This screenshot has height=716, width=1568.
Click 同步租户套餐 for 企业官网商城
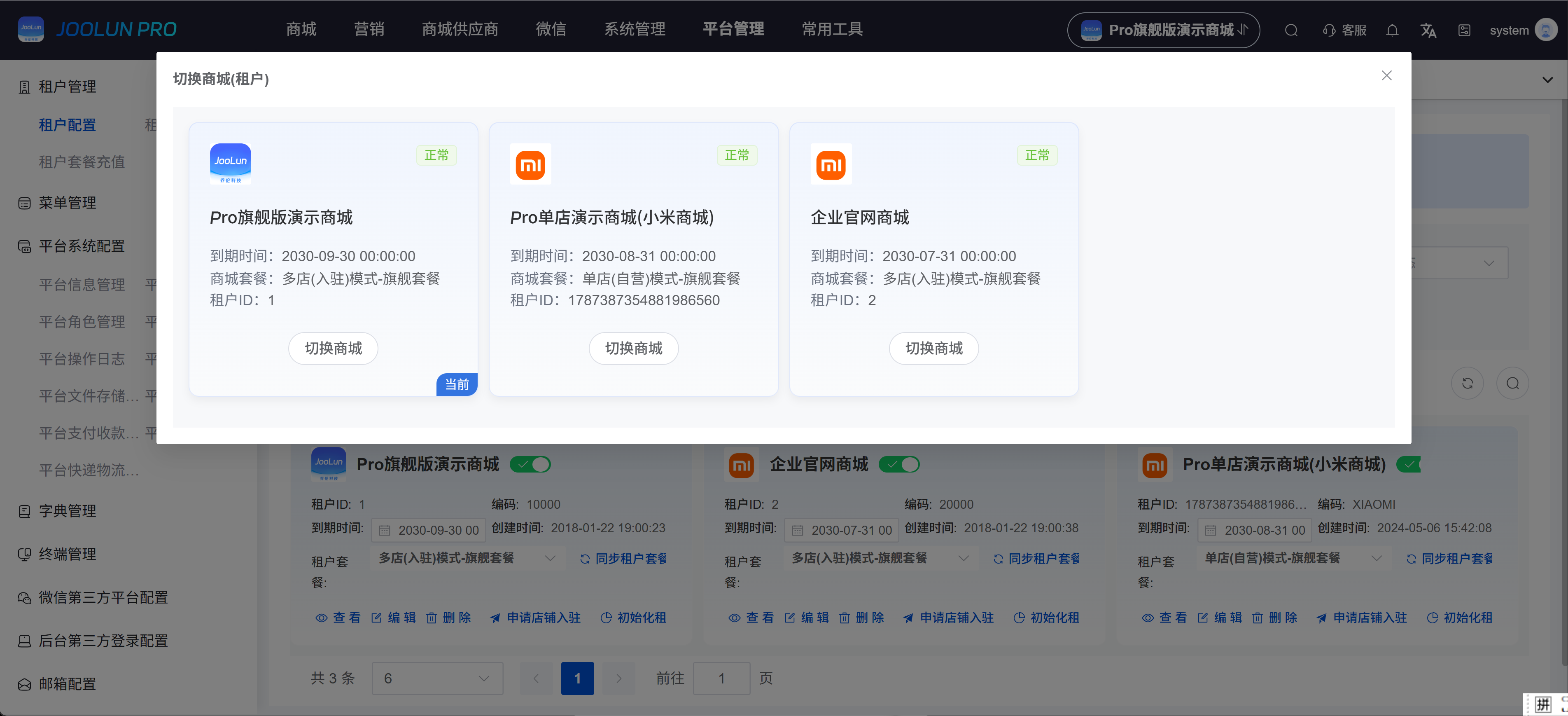pos(1036,558)
